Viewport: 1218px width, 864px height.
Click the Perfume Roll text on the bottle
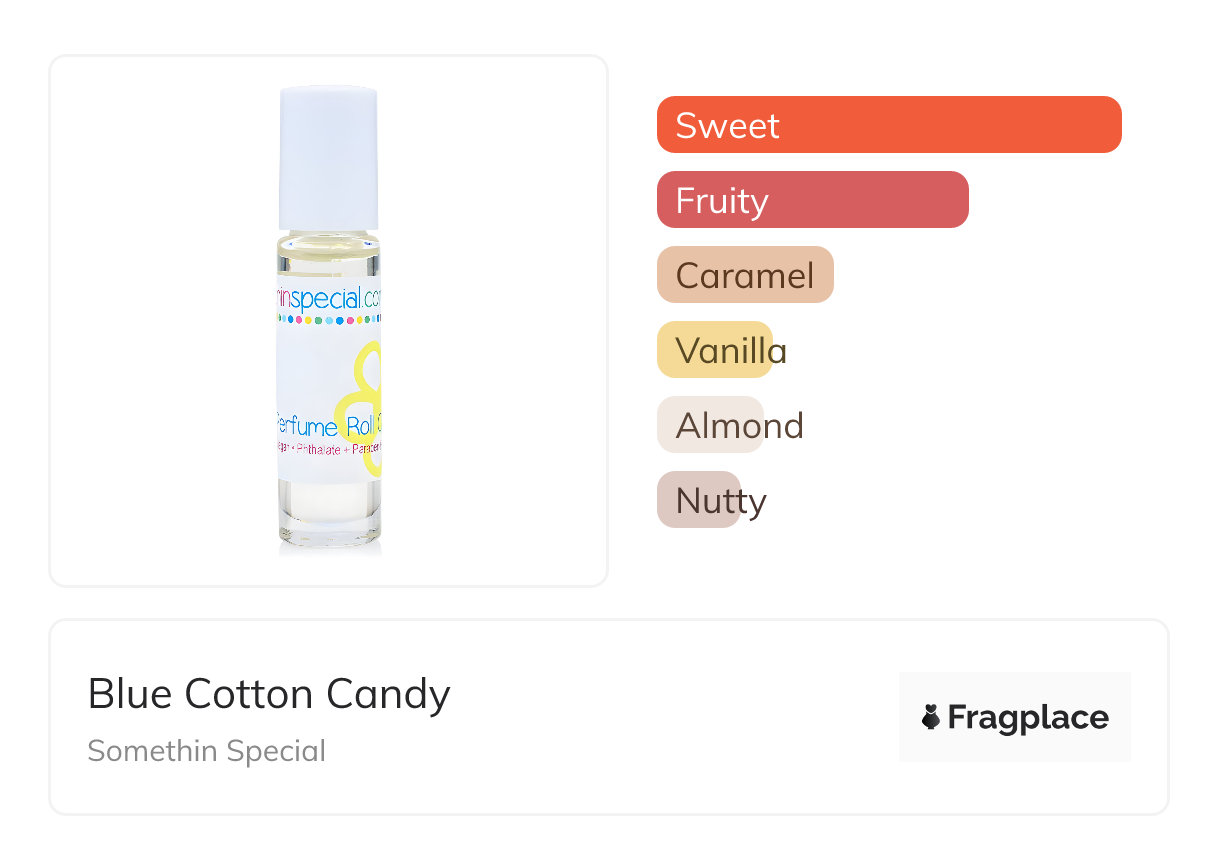coord(322,429)
